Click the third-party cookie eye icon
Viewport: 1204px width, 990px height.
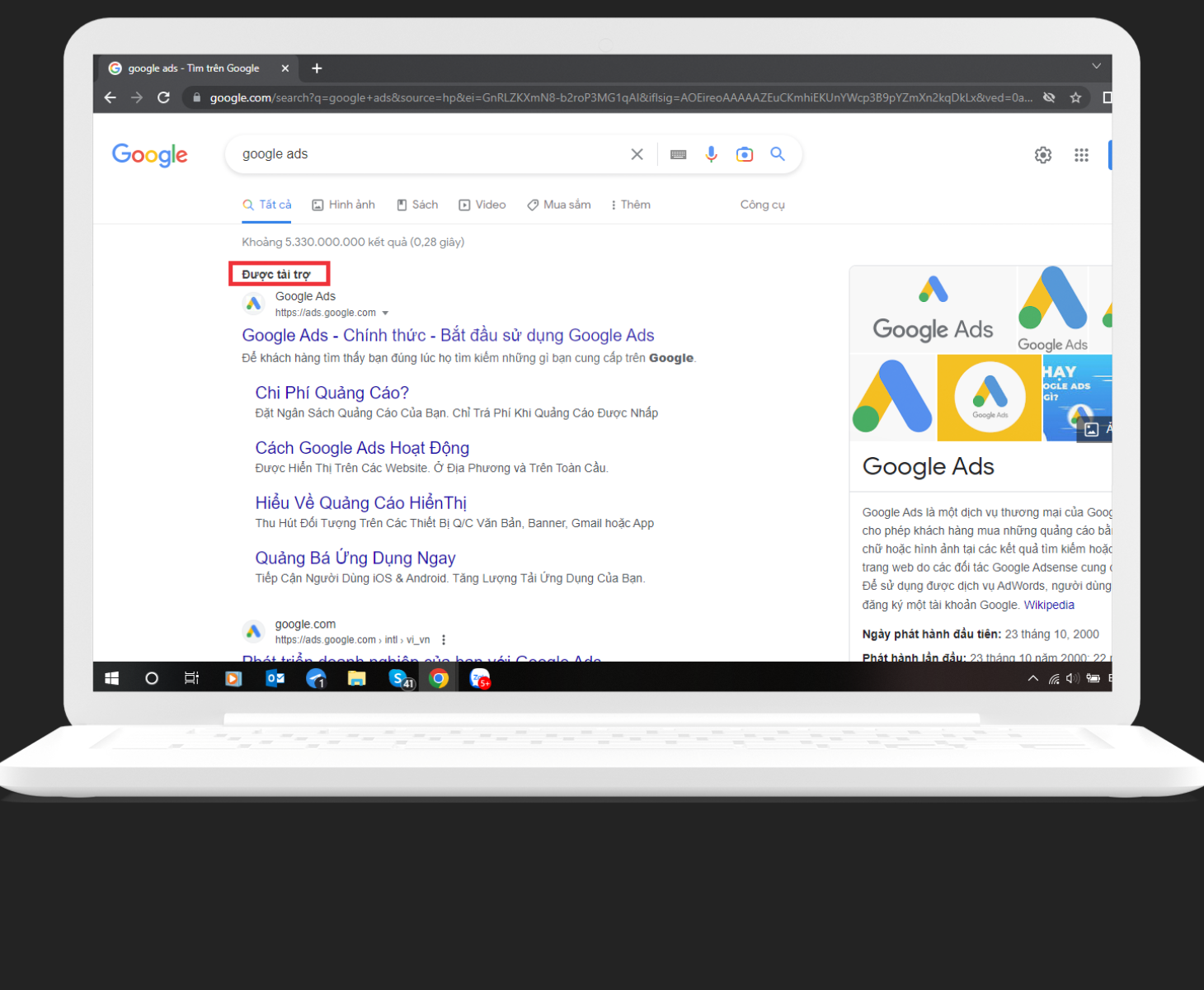pyautogui.click(x=1049, y=97)
